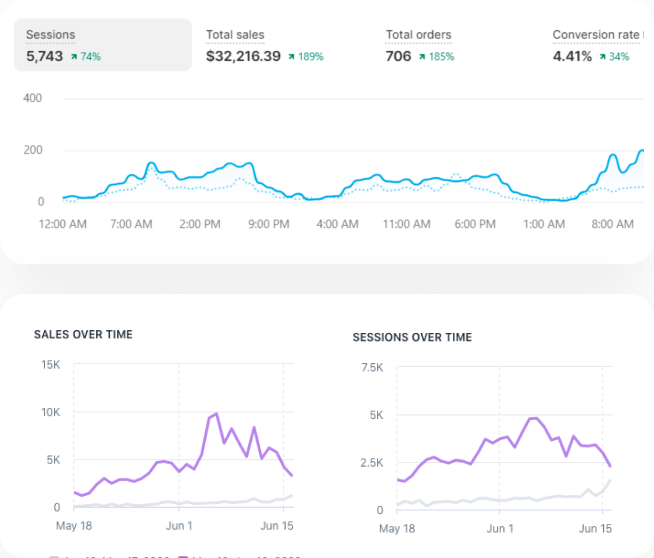654x558 pixels.
Task: Click the Sales Over Time chart title
Action: point(83,334)
